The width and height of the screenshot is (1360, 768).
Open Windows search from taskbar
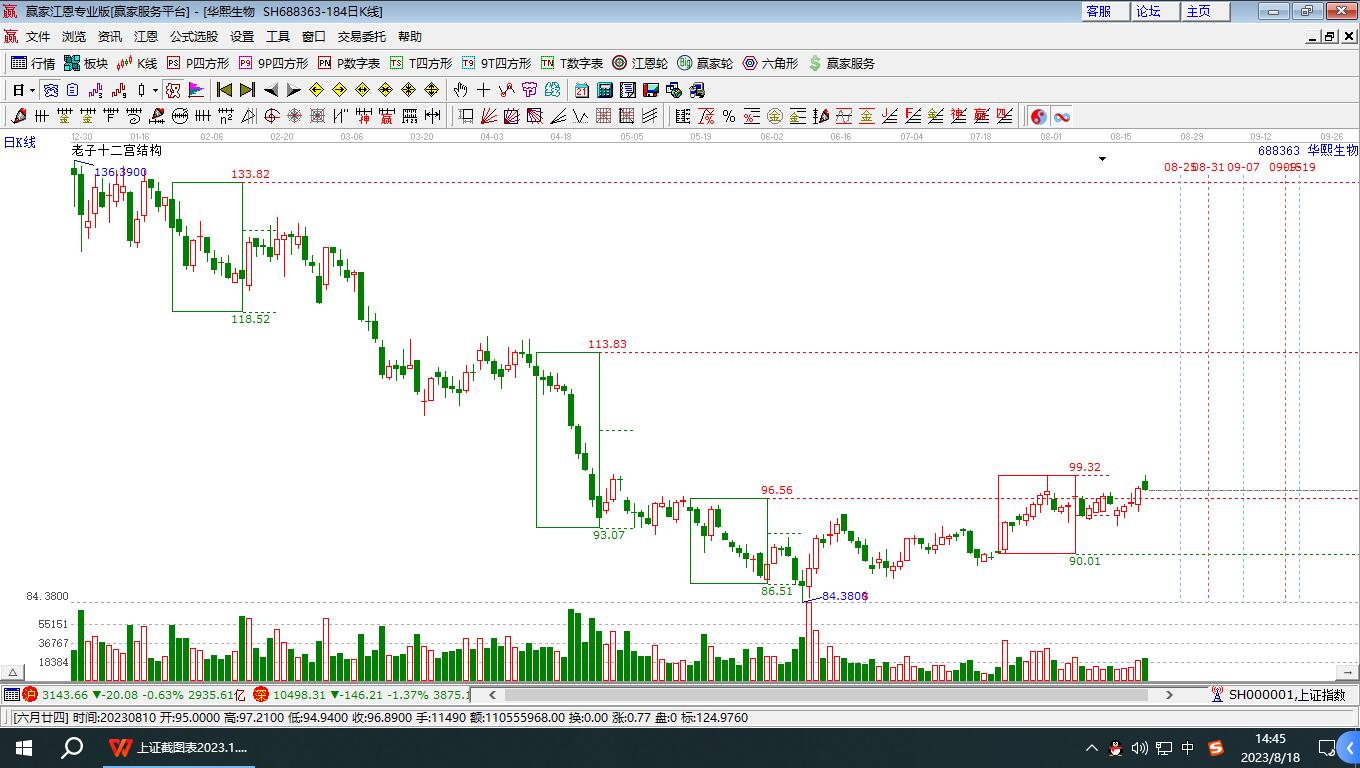[x=72, y=747]
